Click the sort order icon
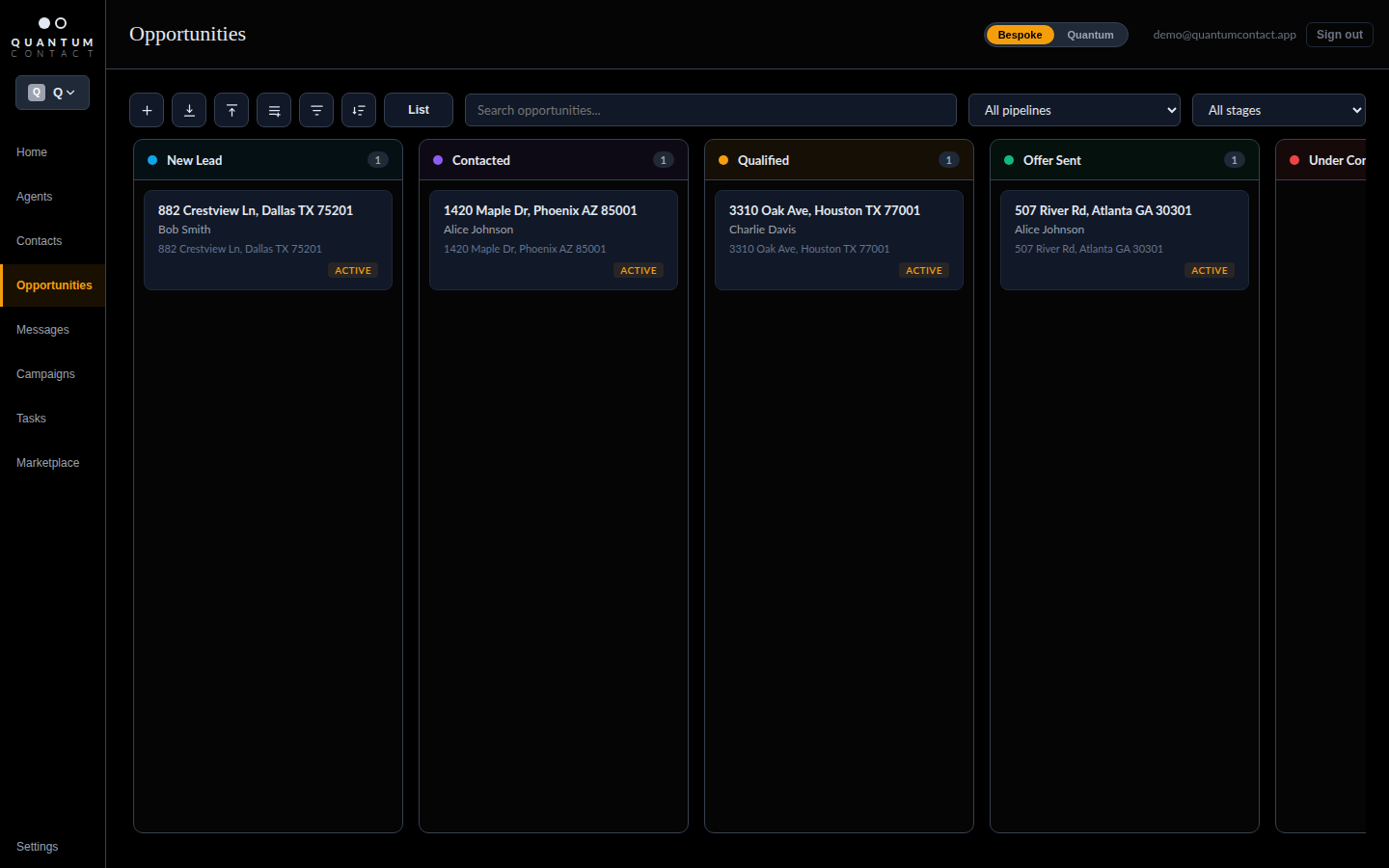The height and width of the screenshot is (868, 1389). [x=359, y=110]
